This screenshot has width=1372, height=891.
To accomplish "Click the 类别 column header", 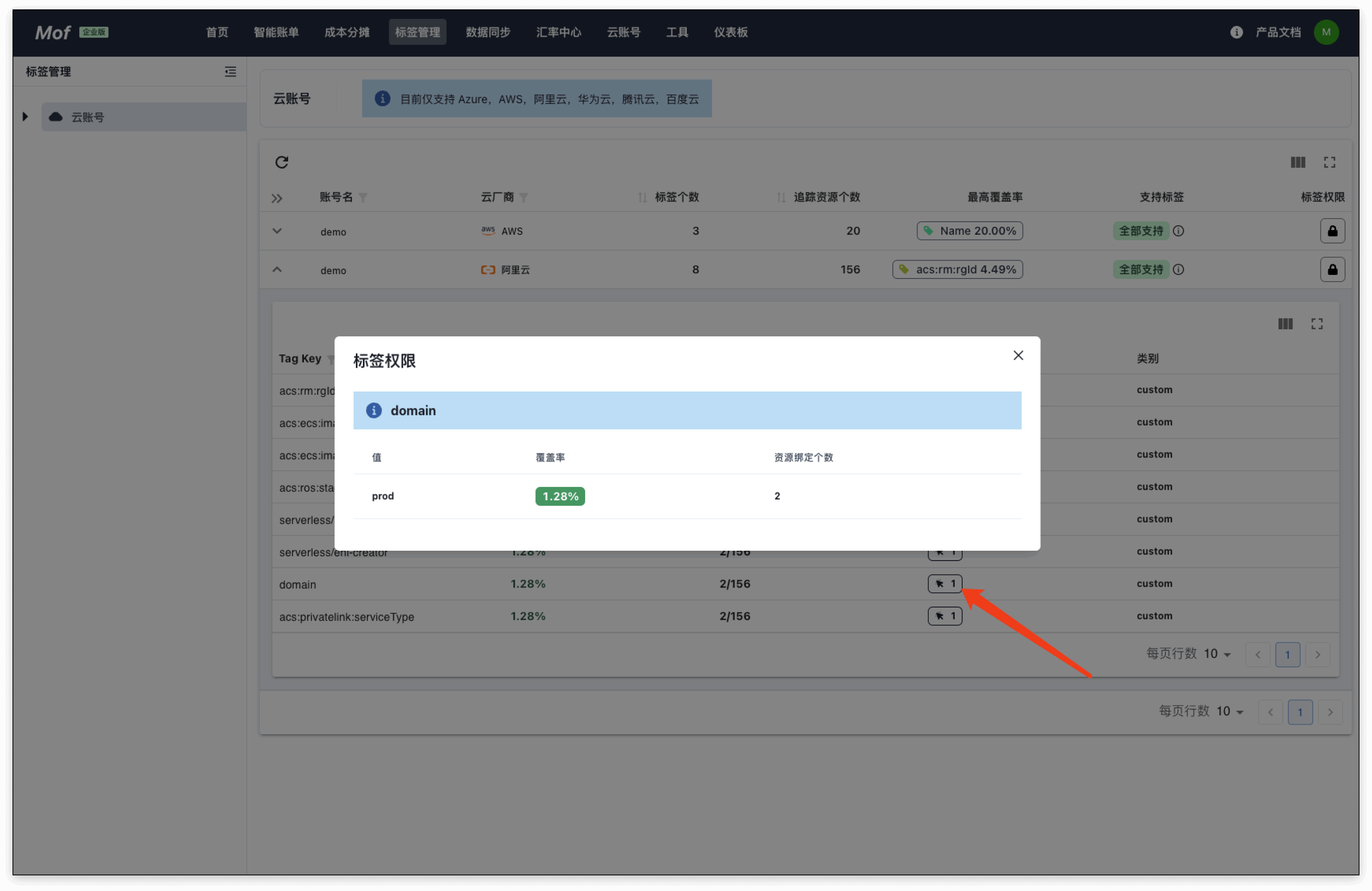I will click(1147, 359).
